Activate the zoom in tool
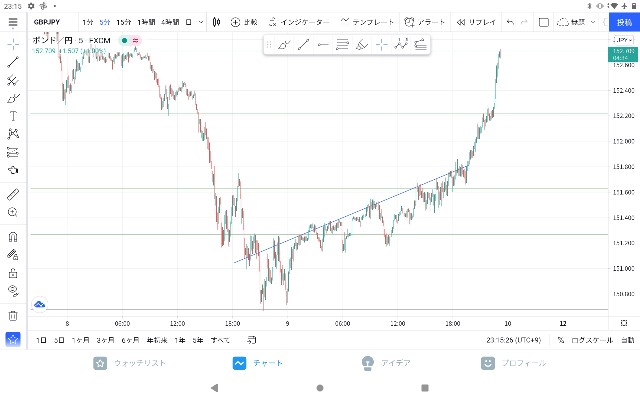 pyautogui.click(x=13, y=212)
